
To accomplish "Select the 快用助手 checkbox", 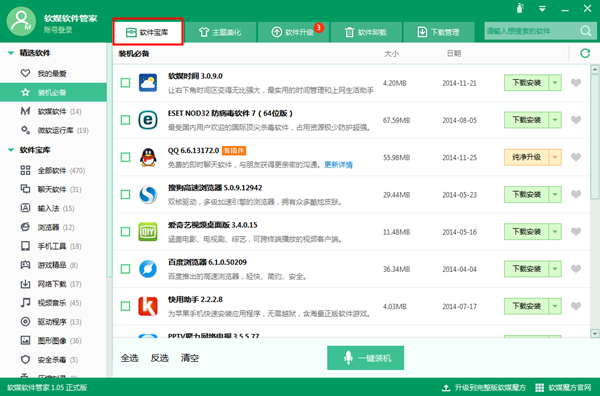I will point(126,306).
